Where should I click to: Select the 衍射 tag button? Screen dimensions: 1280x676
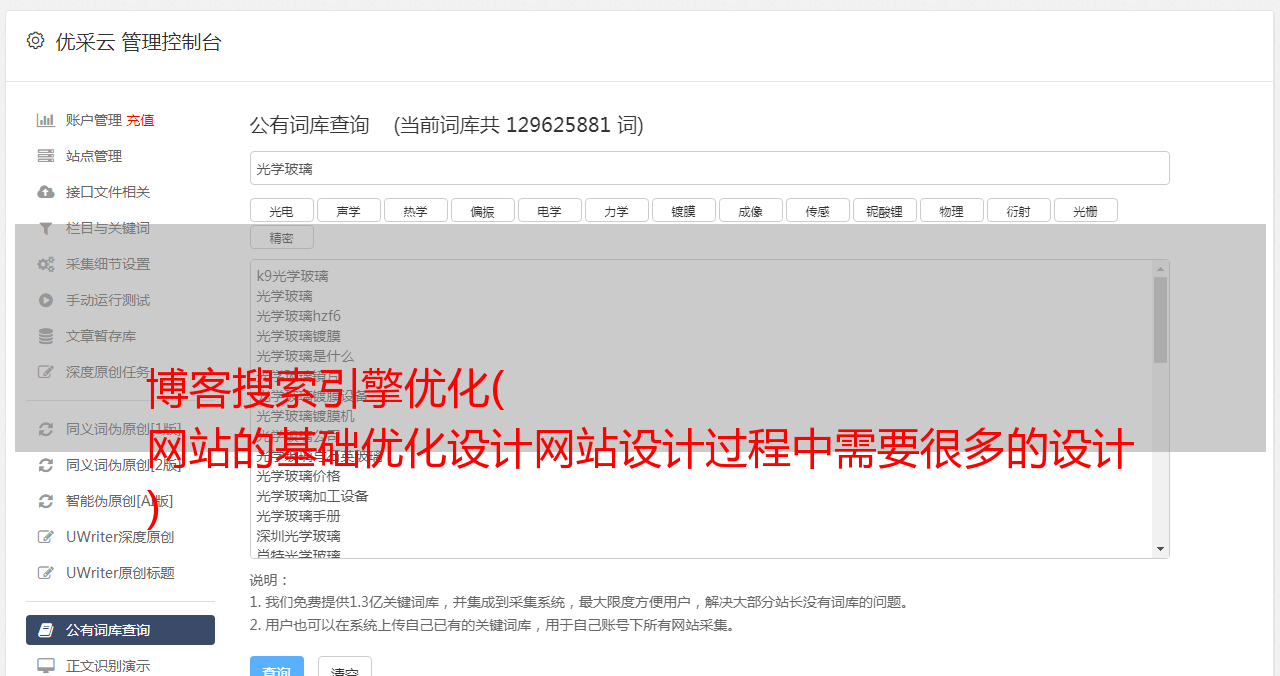(x=1019, y=210)
